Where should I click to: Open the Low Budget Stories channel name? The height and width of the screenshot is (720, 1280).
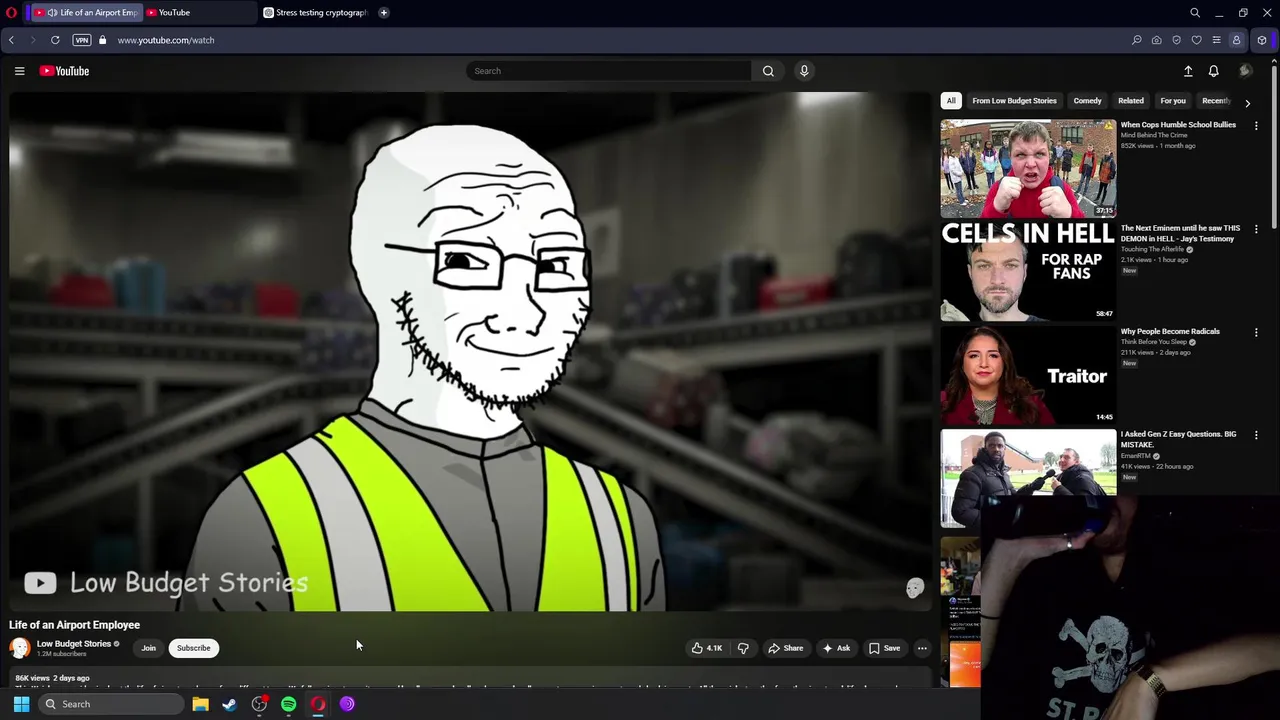pos(74,644)
